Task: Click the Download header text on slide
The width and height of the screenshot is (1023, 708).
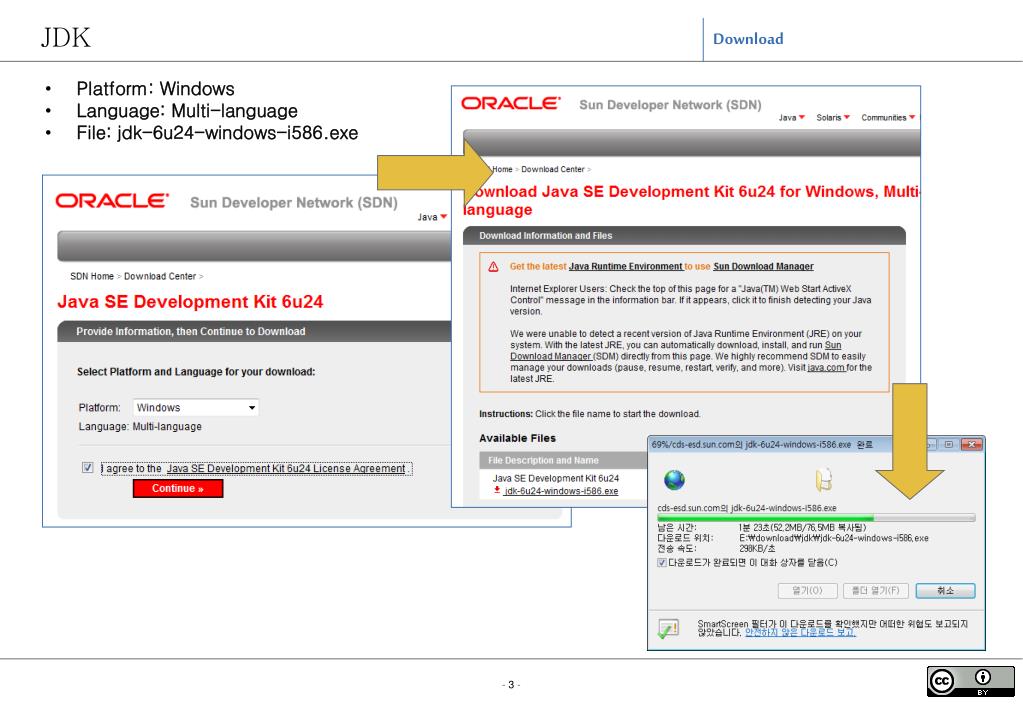Action: coord(748,39)
